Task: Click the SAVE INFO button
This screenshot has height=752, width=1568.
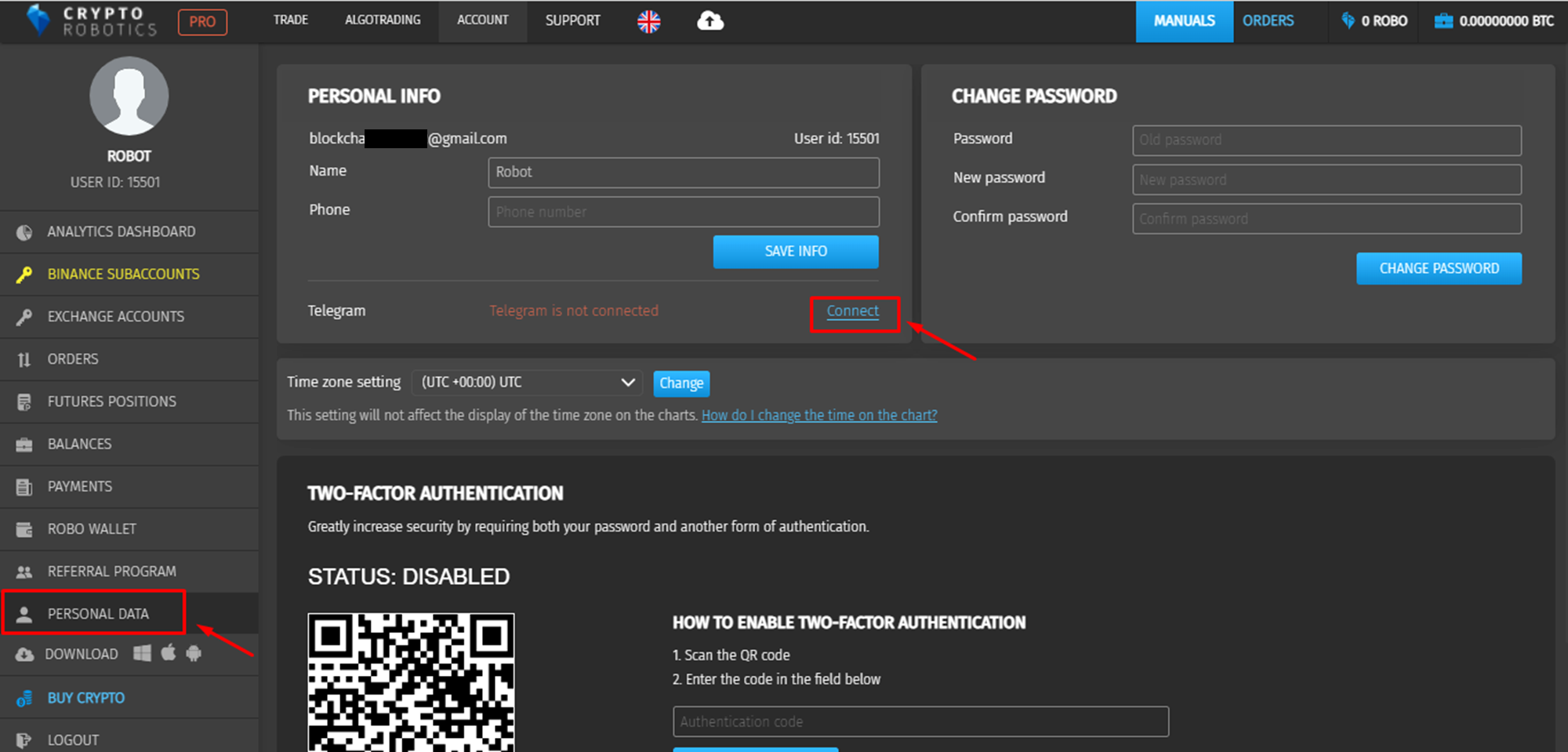Action: (796, 252)
